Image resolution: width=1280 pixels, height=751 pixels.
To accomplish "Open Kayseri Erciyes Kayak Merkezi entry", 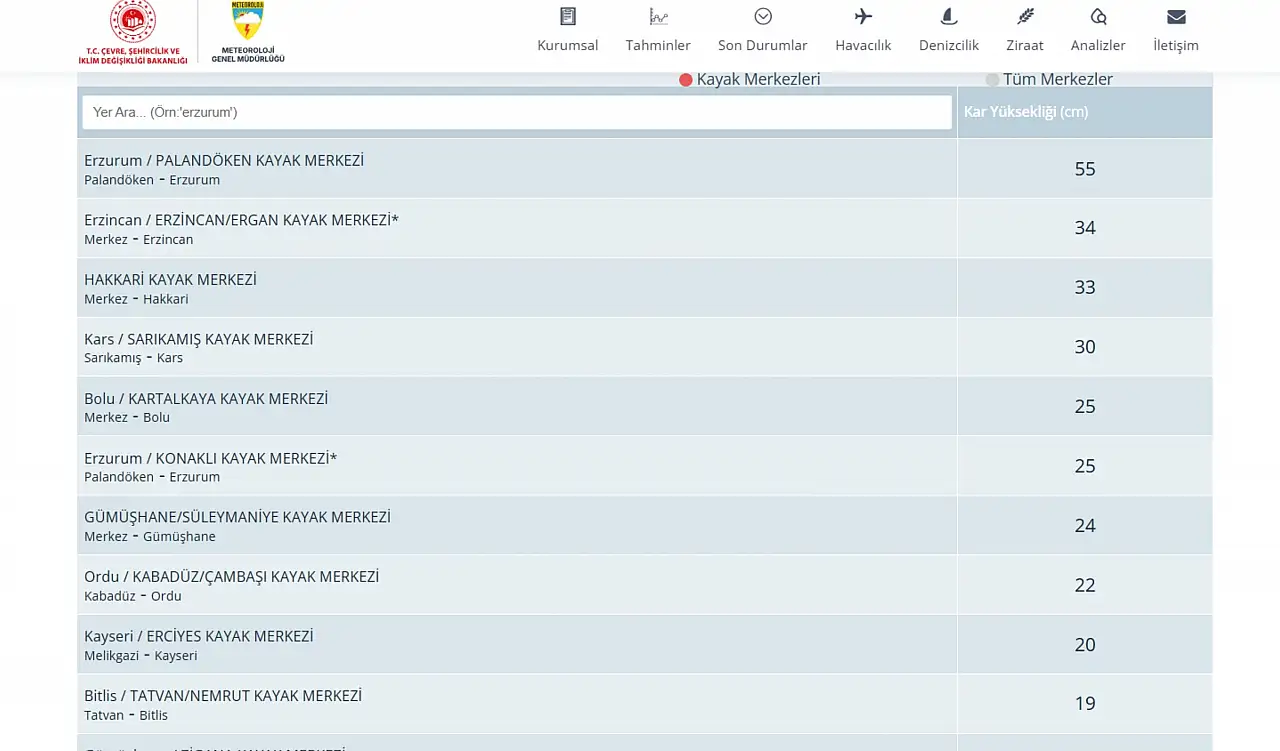I will click(198, 637).
